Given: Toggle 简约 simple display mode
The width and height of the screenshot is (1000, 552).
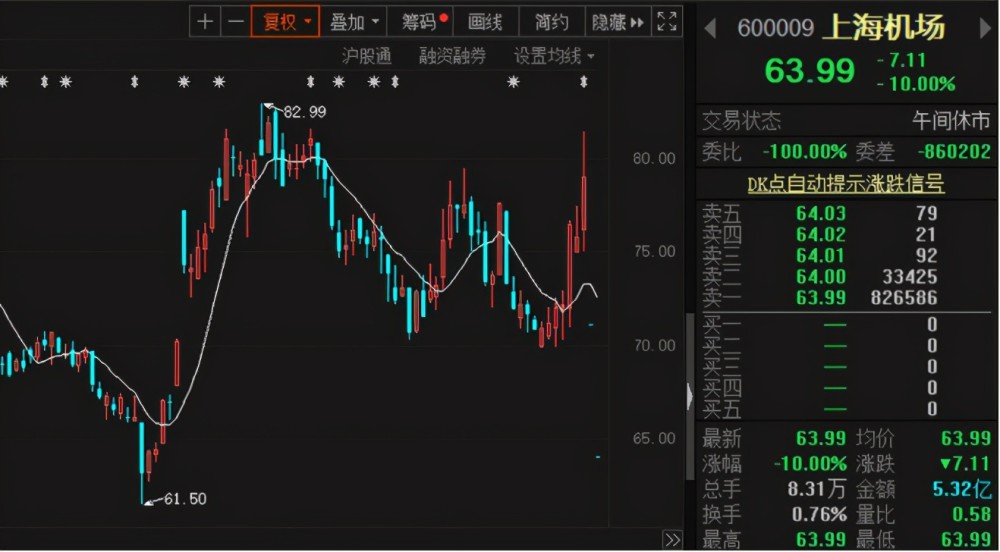Looking at the screenshot, I should point(552,22).
